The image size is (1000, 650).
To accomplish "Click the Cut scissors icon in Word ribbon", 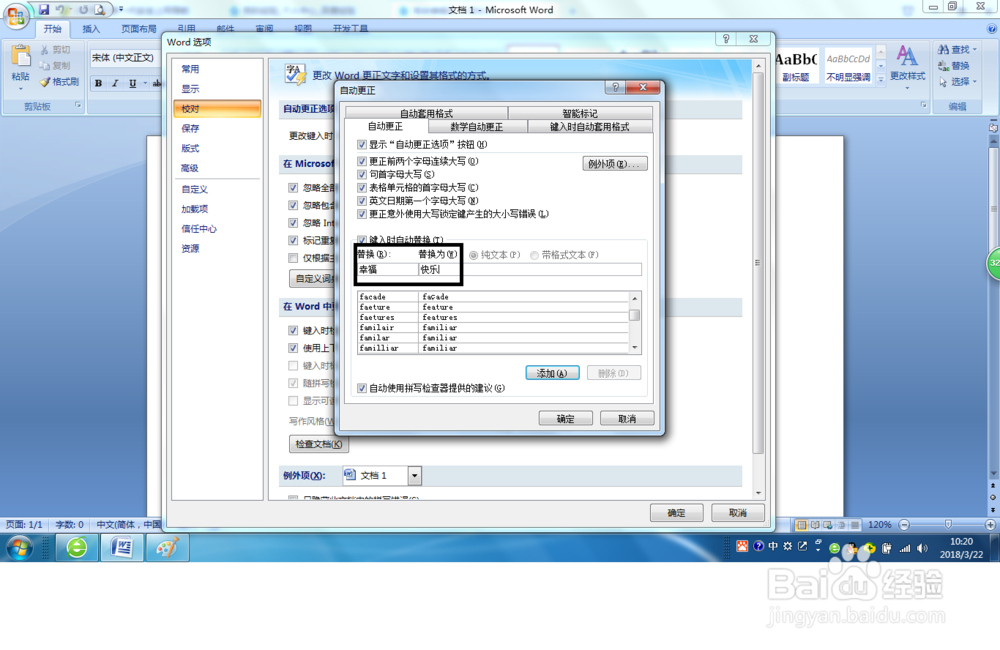I will [x=45, y=50].
